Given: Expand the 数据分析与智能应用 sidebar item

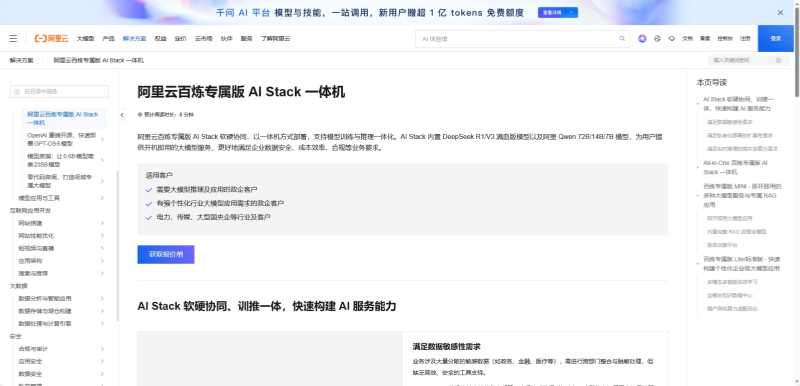Looking at the screenshot, I should pos(103,298).
